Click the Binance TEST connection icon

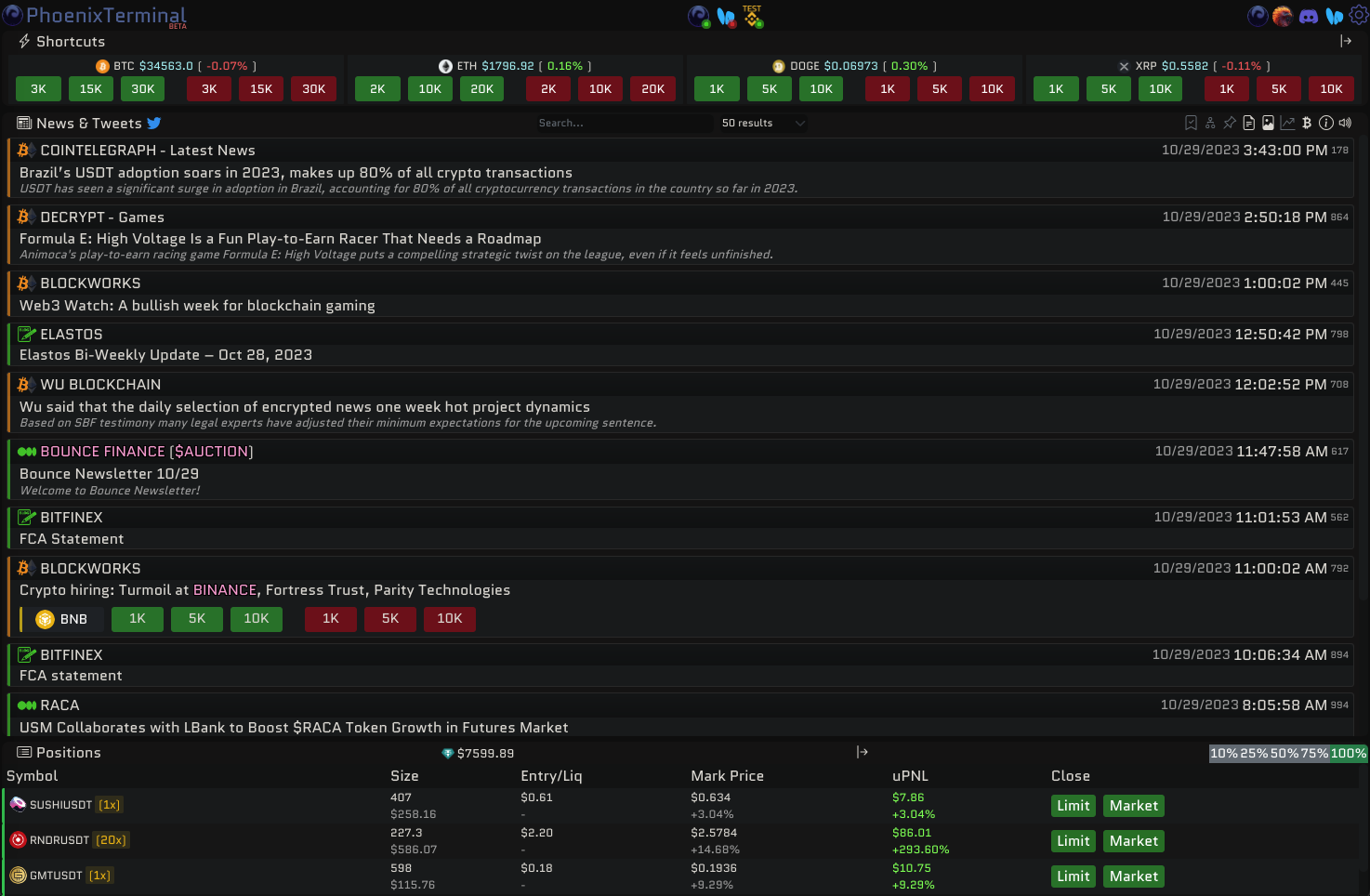coord(753,16)
